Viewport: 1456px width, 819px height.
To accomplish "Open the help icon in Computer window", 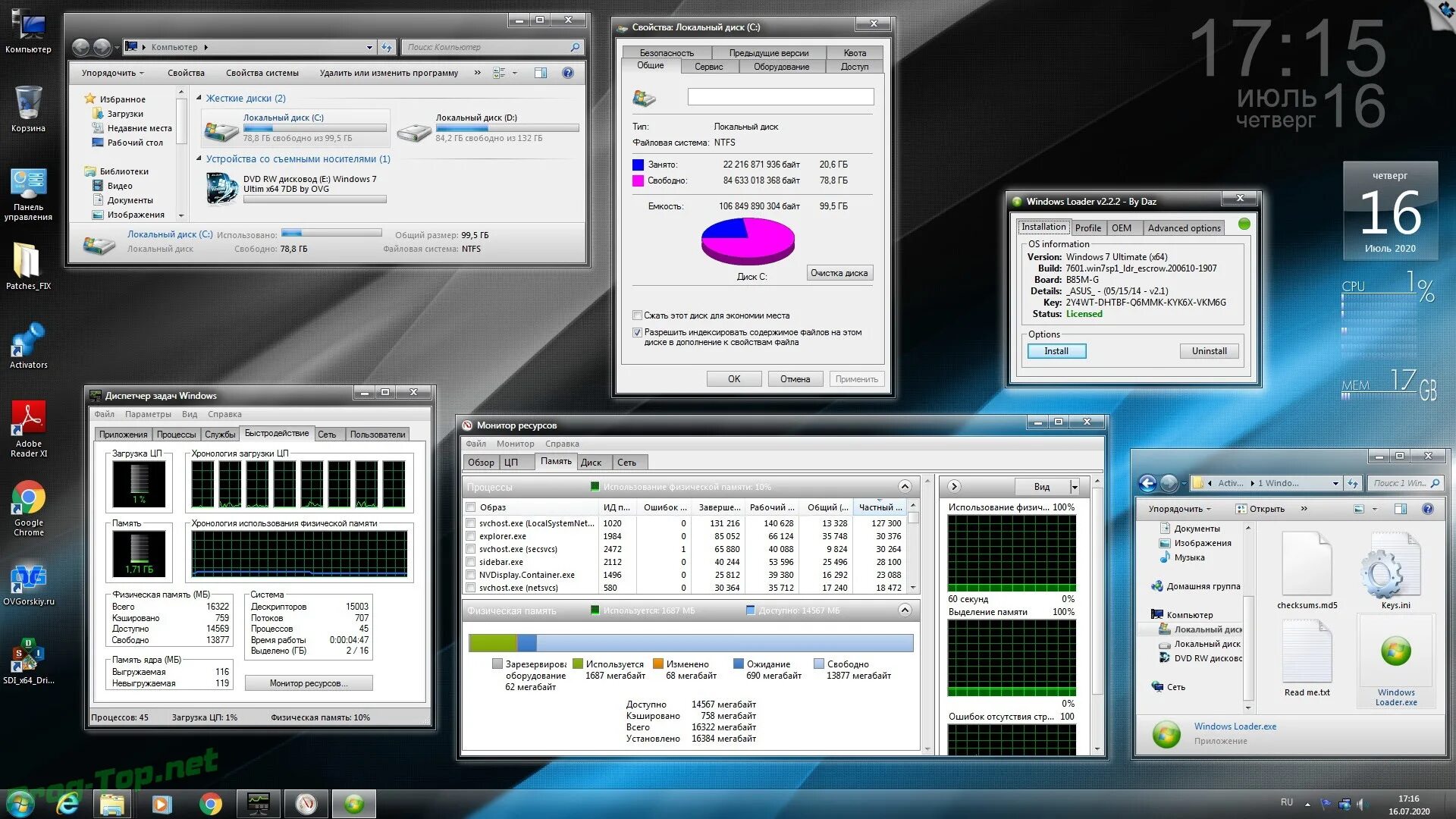I will [568, 73].
